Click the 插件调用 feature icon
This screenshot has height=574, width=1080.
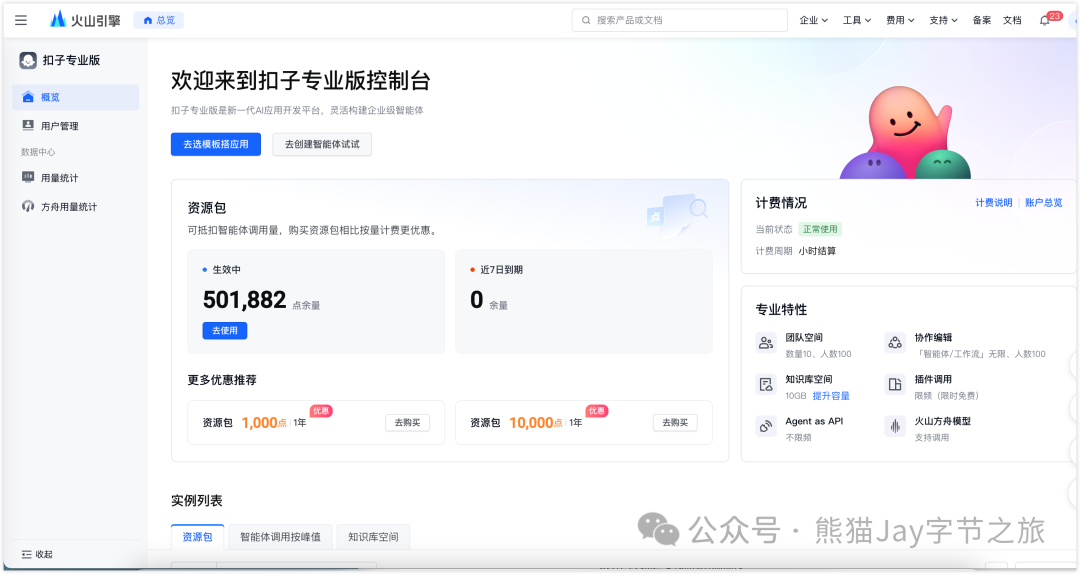[x=894, y=385]
